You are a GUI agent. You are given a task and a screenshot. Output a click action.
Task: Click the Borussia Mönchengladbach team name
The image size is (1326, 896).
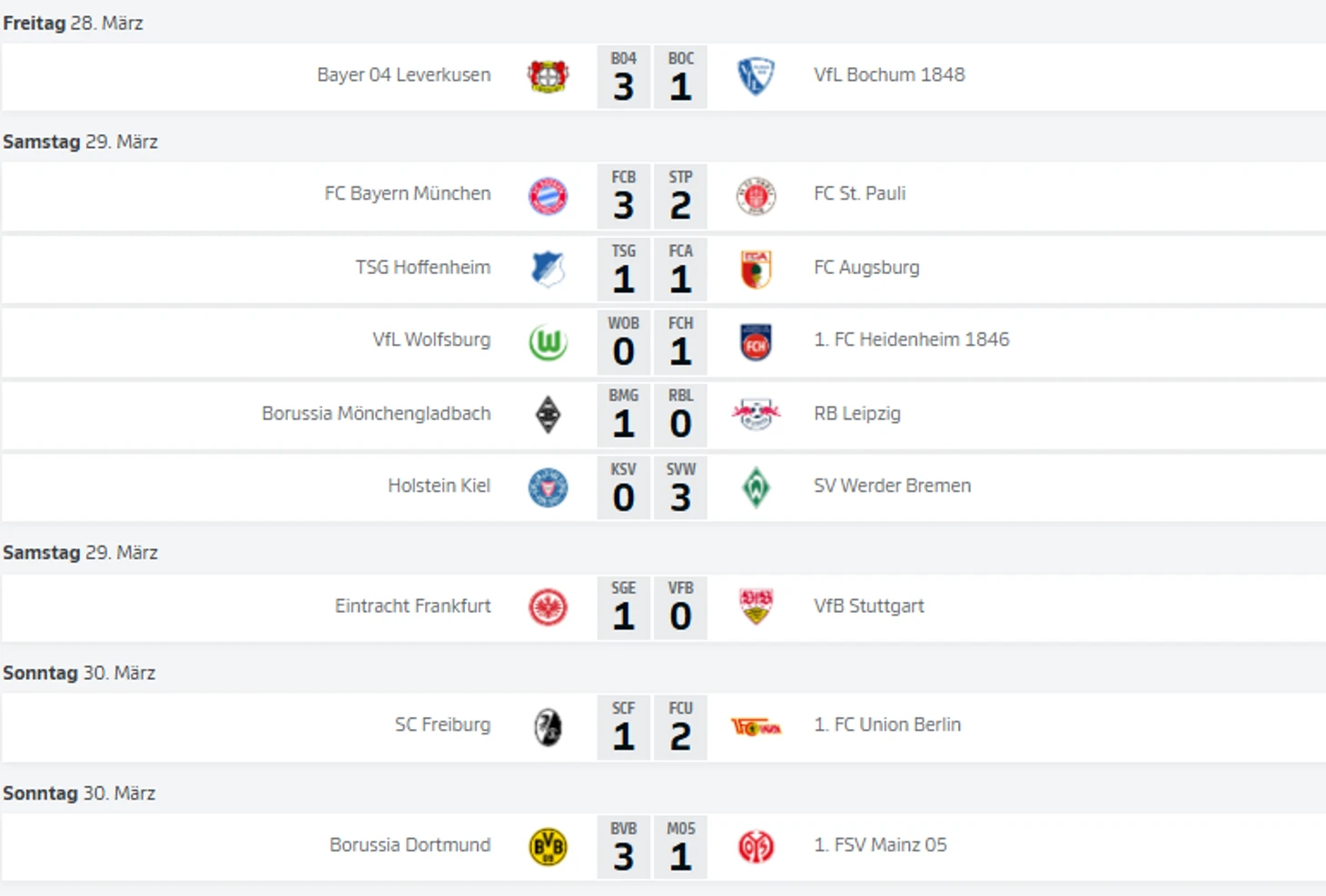tap(376, 413)
